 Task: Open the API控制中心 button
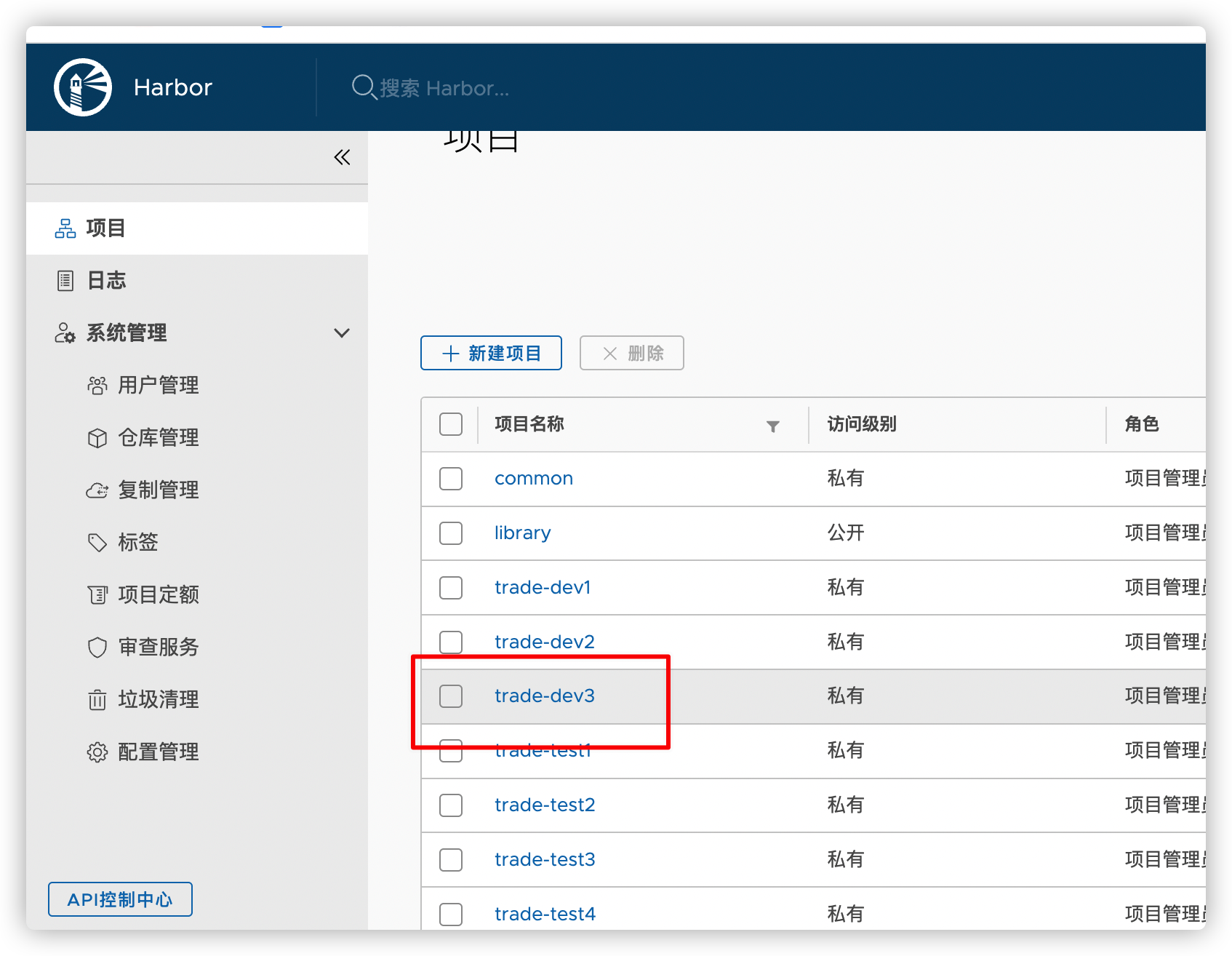120,899
